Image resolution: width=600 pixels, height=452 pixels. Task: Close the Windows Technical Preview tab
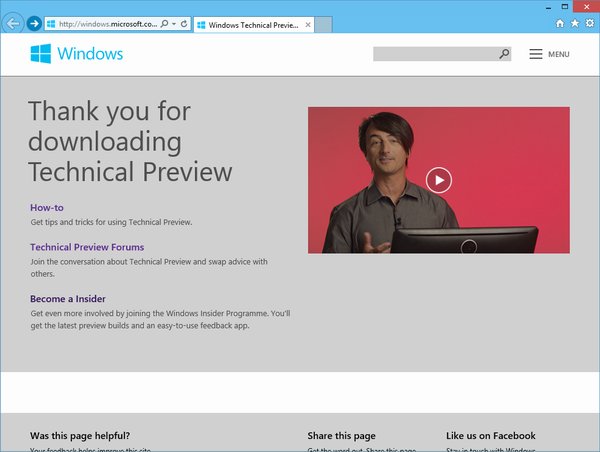(x=308, y=25)
